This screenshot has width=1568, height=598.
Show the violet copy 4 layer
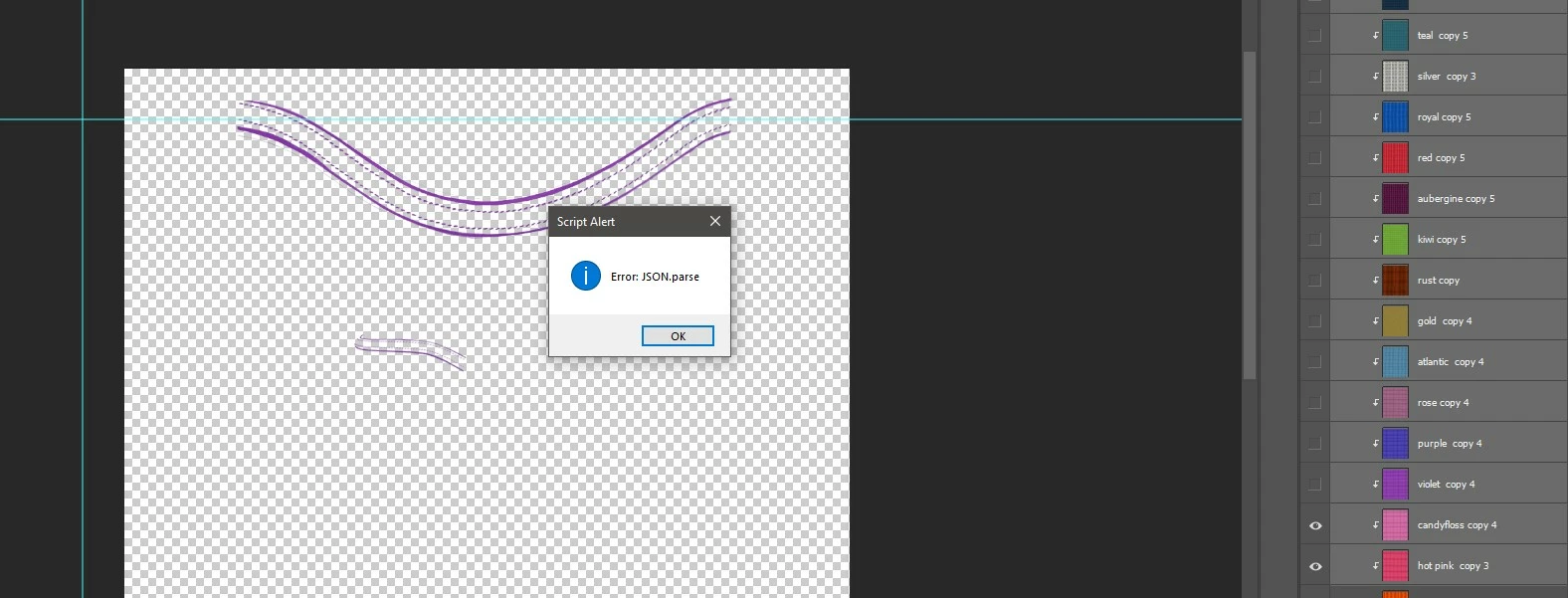(1315, 484)
